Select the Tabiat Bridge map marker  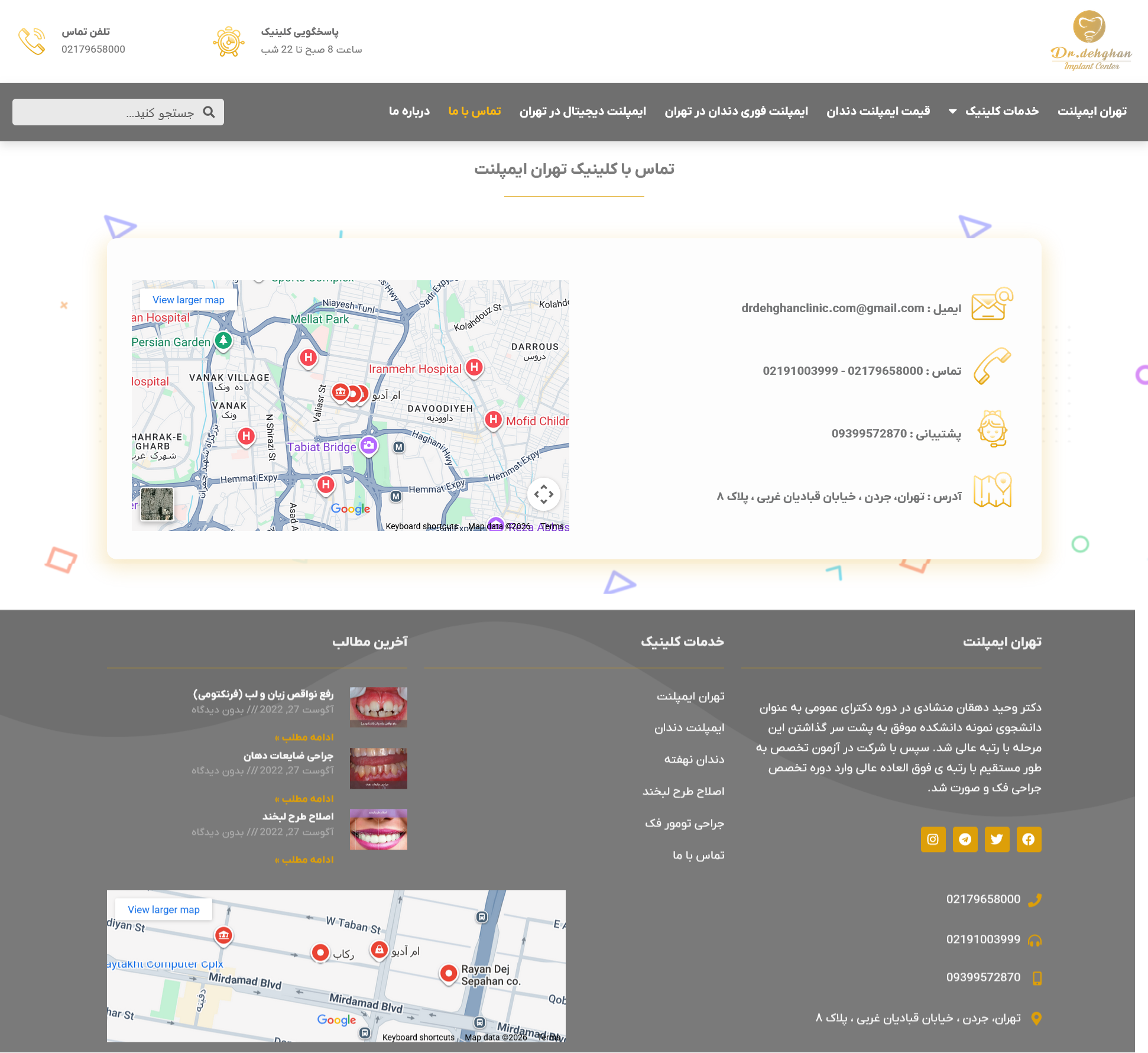coord(369,446)
